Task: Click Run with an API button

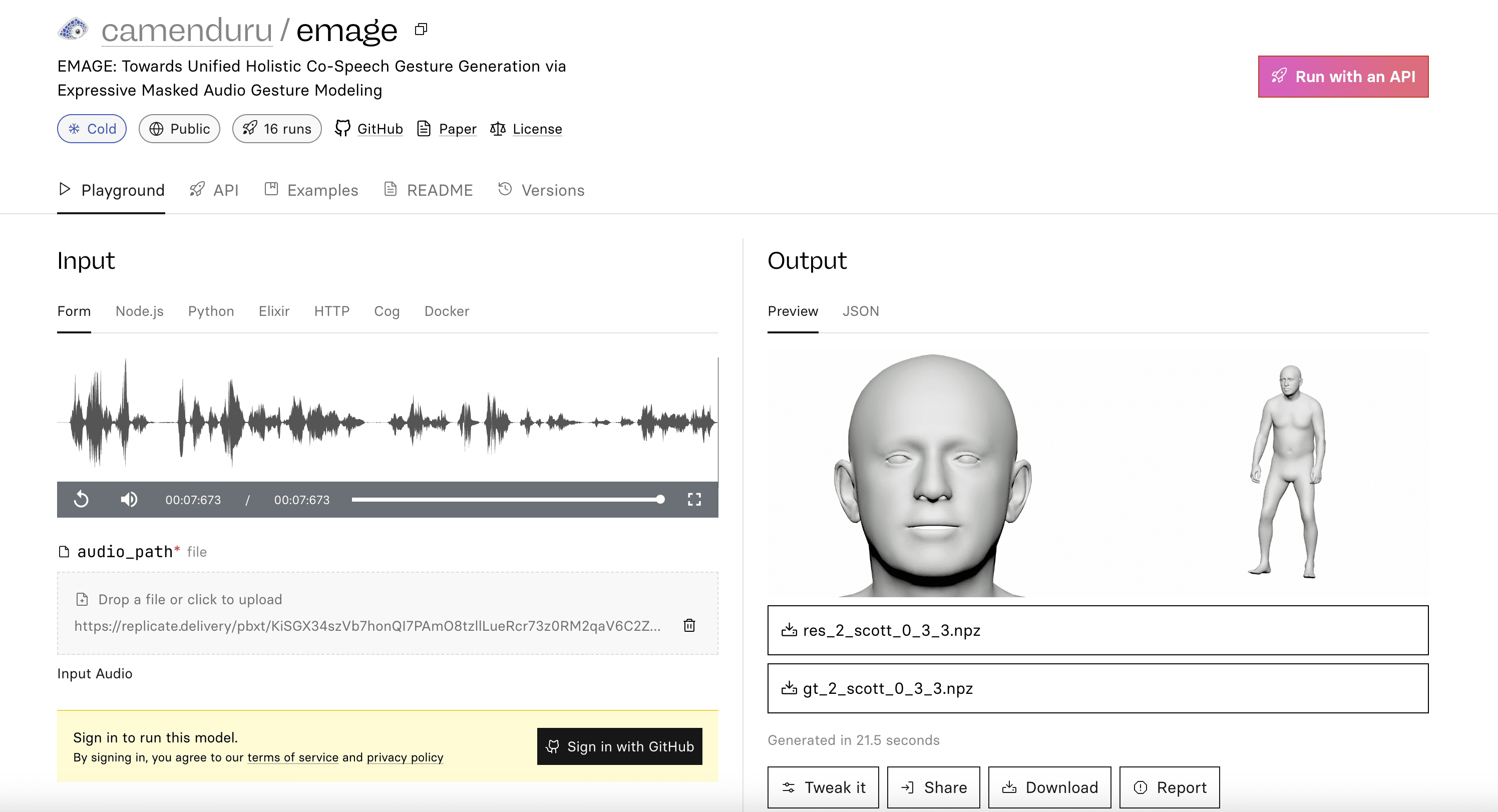Action: click(1343, 76)
